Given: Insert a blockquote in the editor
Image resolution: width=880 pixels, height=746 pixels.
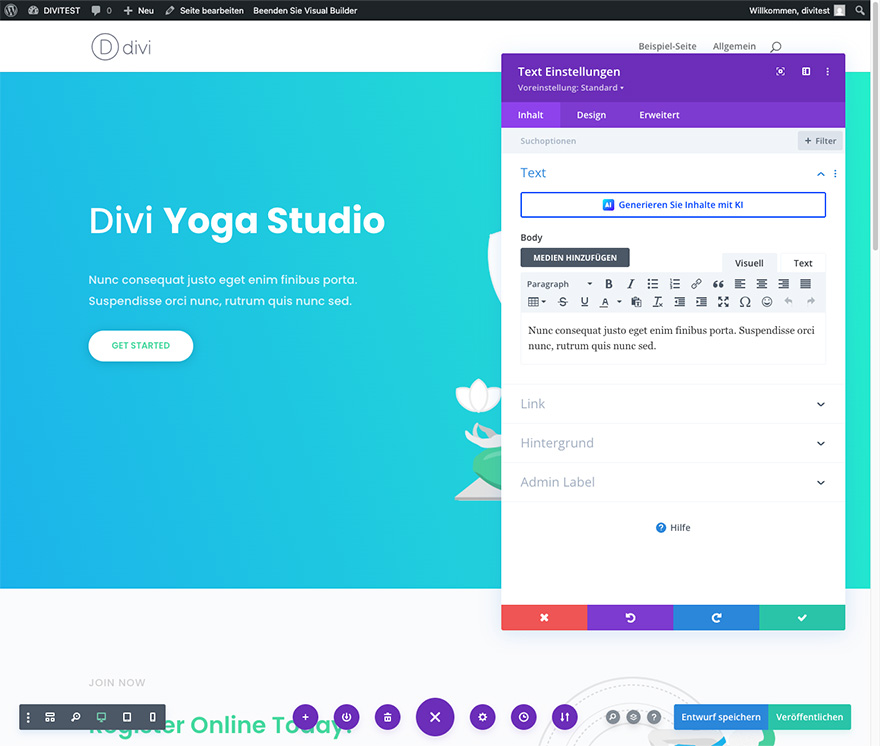Looking at the screenshot, I should [x=718, y=284].
